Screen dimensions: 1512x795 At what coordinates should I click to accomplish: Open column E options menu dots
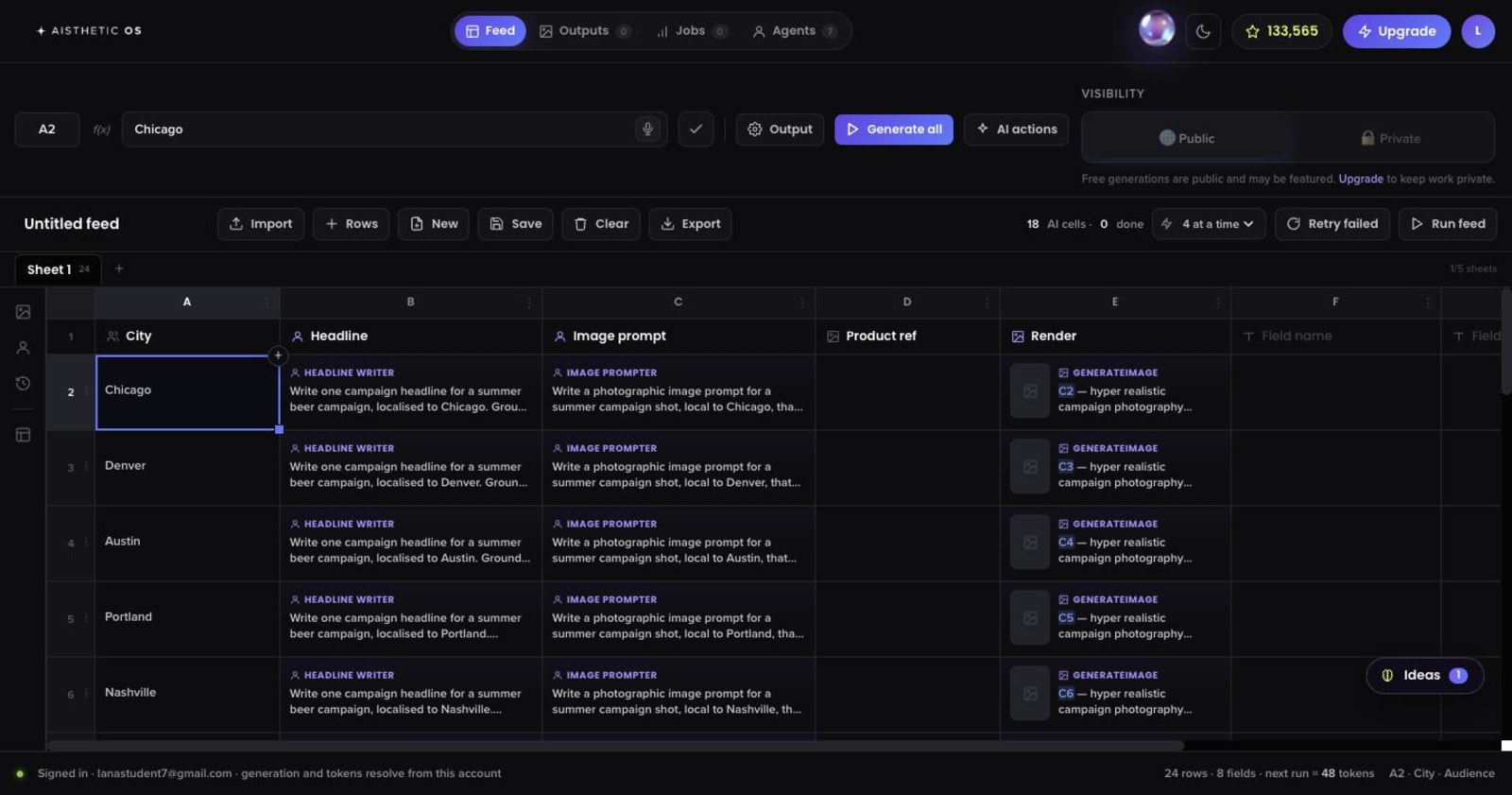[1218, 302]
